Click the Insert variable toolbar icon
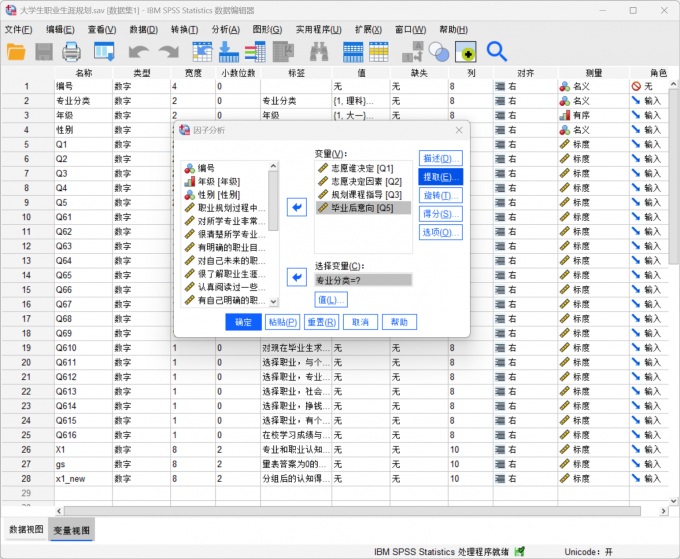680x559 pixels. 379,52
